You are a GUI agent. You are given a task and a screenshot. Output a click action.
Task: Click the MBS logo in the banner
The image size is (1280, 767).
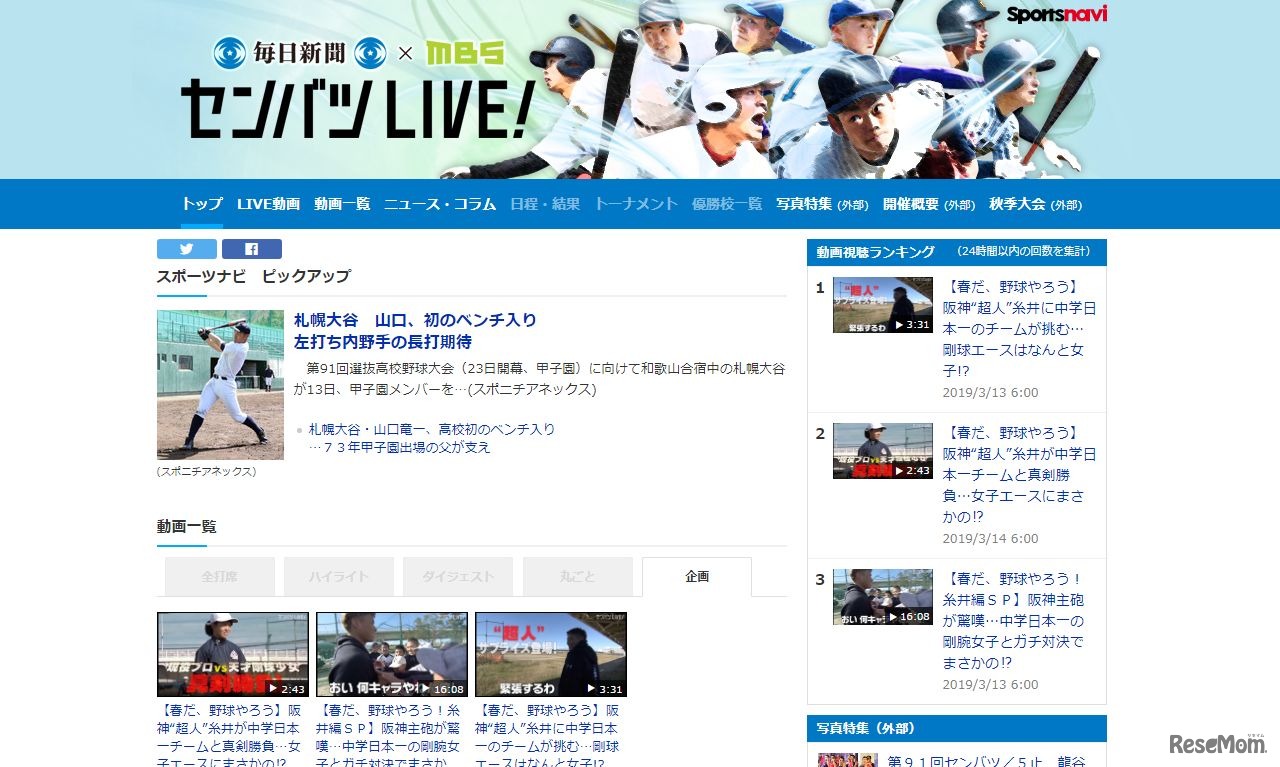tap(464, 52)
